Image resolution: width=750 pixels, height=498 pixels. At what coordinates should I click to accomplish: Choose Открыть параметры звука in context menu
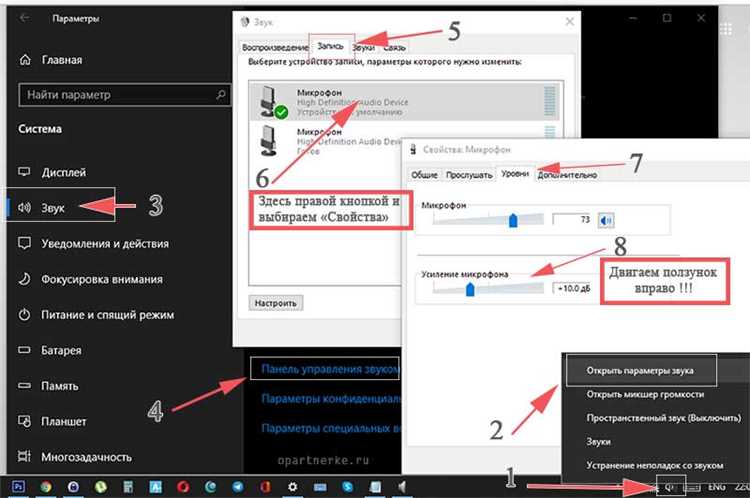(640, 370)
